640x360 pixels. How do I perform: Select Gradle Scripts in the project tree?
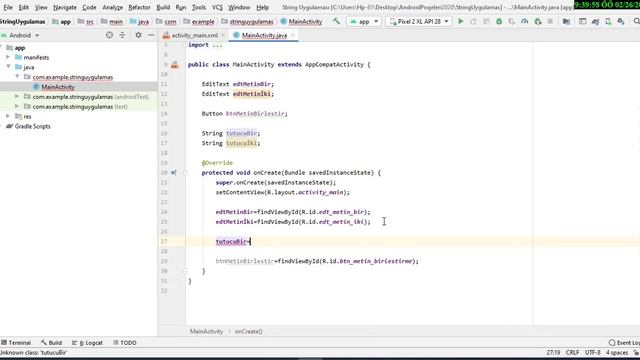[x=32, y=126]
